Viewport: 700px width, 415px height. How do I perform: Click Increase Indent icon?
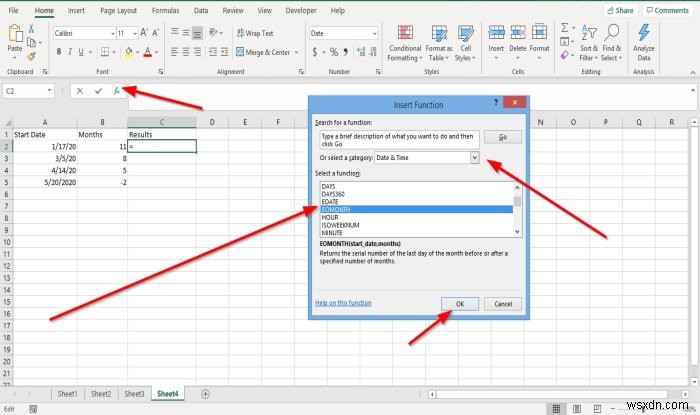pos(225,52)
